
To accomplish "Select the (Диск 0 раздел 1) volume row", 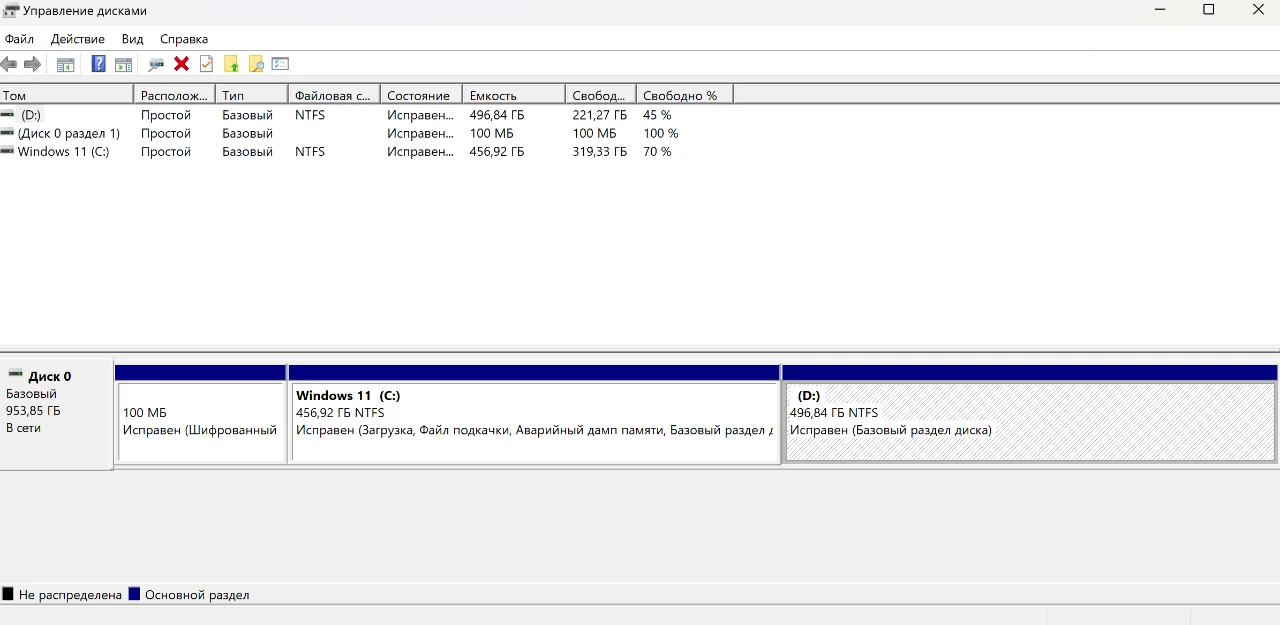I will 366,133.
